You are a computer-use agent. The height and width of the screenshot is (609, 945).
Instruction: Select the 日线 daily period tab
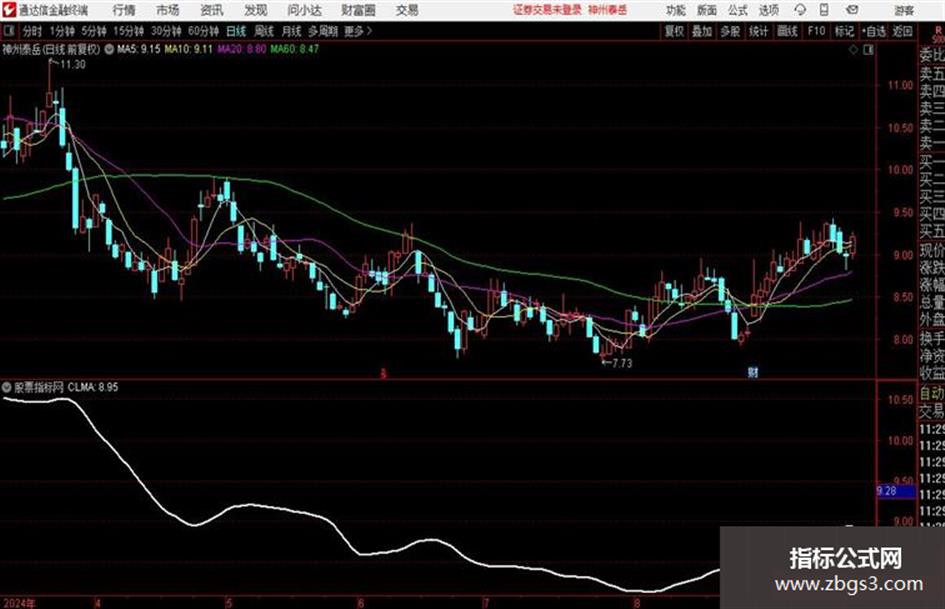pyautogui.click(x=236, y=31)
